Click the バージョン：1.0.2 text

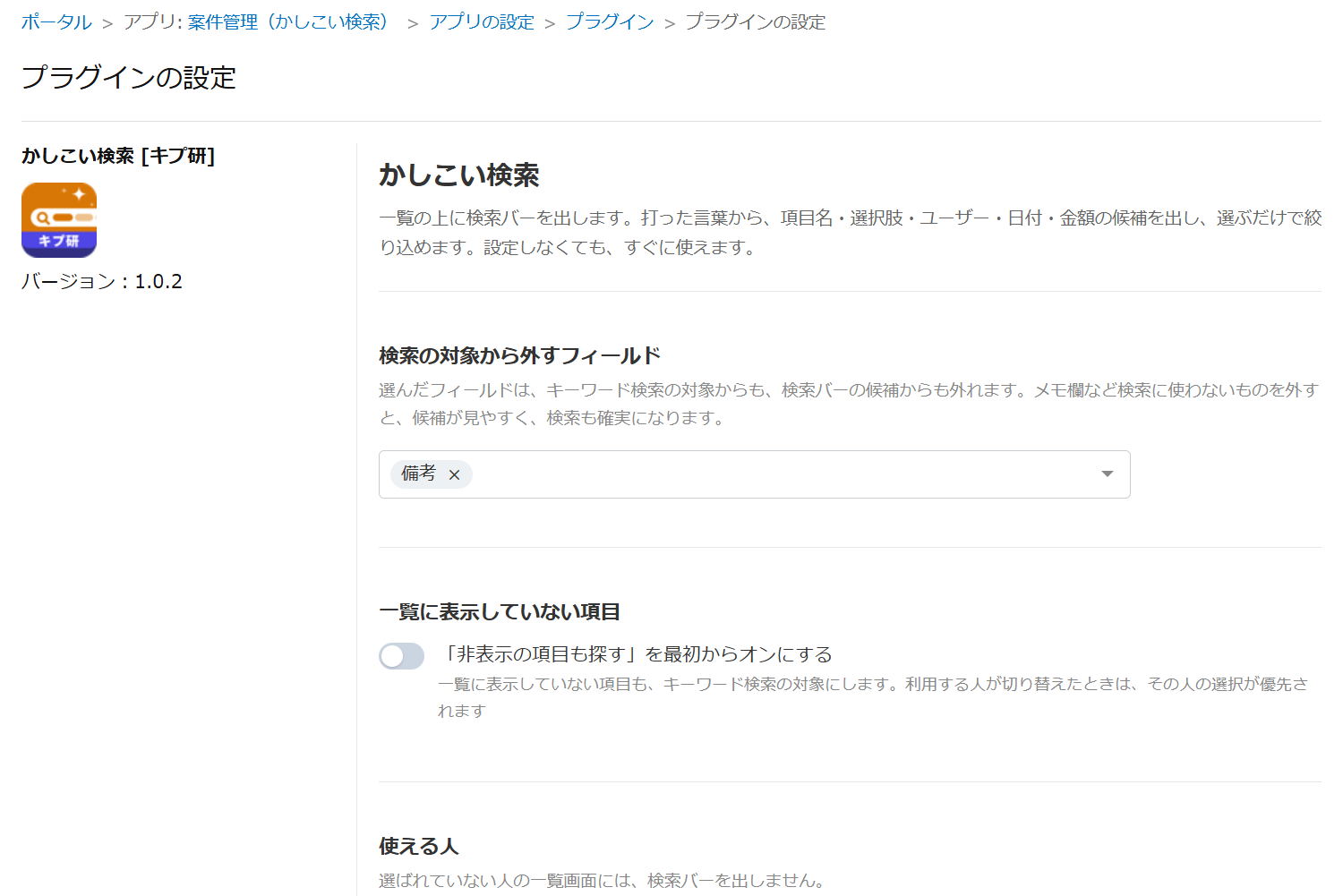coord(102,281)
